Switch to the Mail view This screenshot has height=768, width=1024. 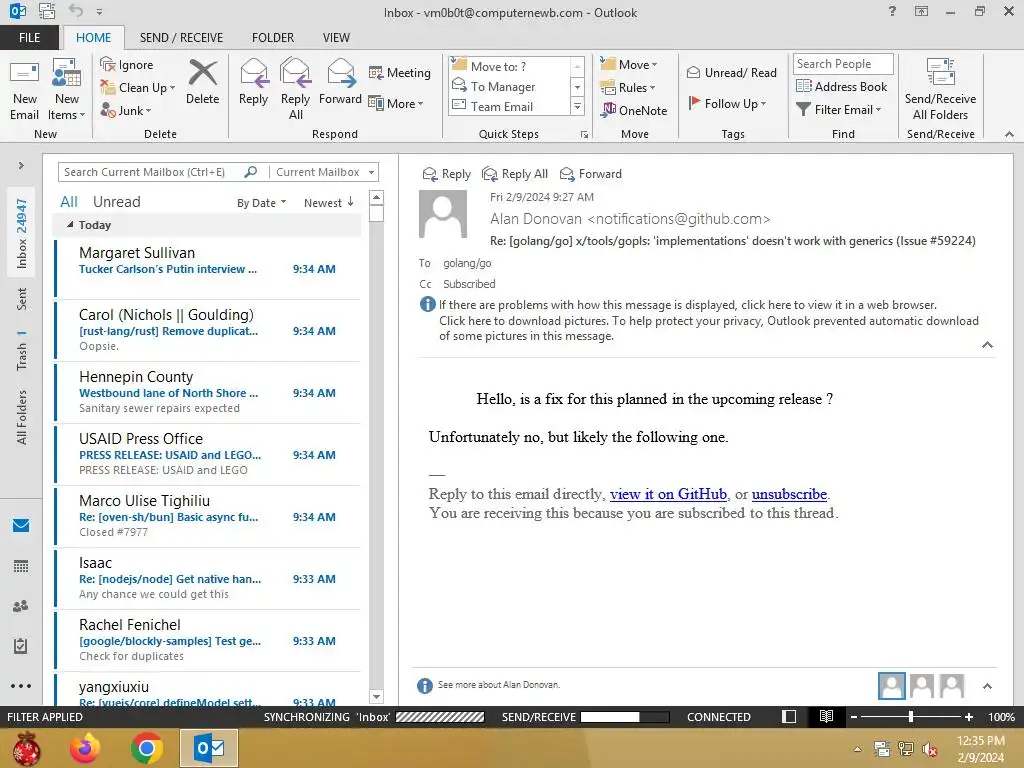tap(21, 525)
